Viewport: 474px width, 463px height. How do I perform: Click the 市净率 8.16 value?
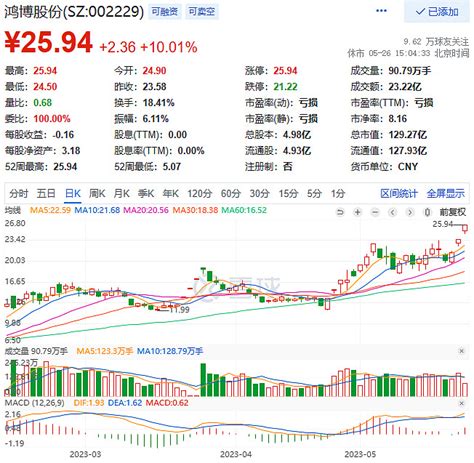click(398, 119)
